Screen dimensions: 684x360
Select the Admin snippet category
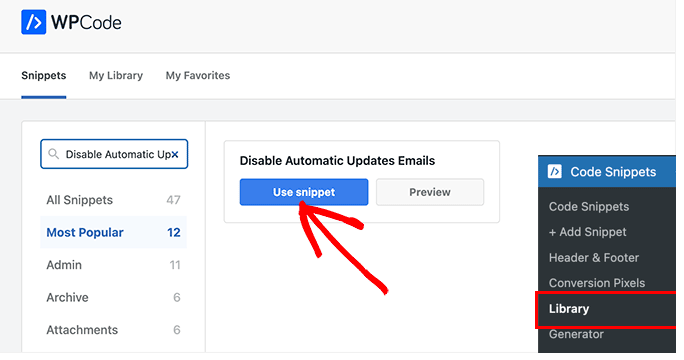pyautogui.click(x=113, y=265)
